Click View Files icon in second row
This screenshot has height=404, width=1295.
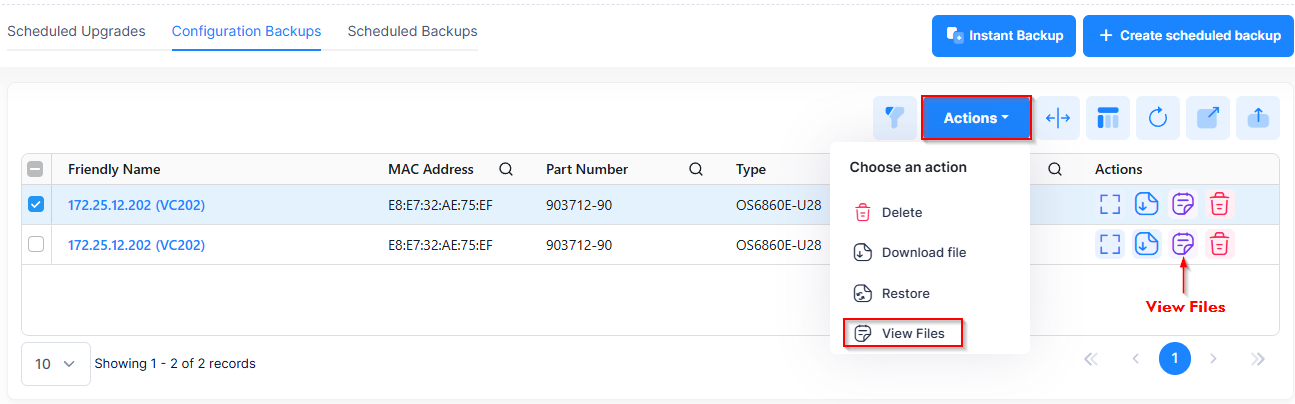tap(1183, 243)
